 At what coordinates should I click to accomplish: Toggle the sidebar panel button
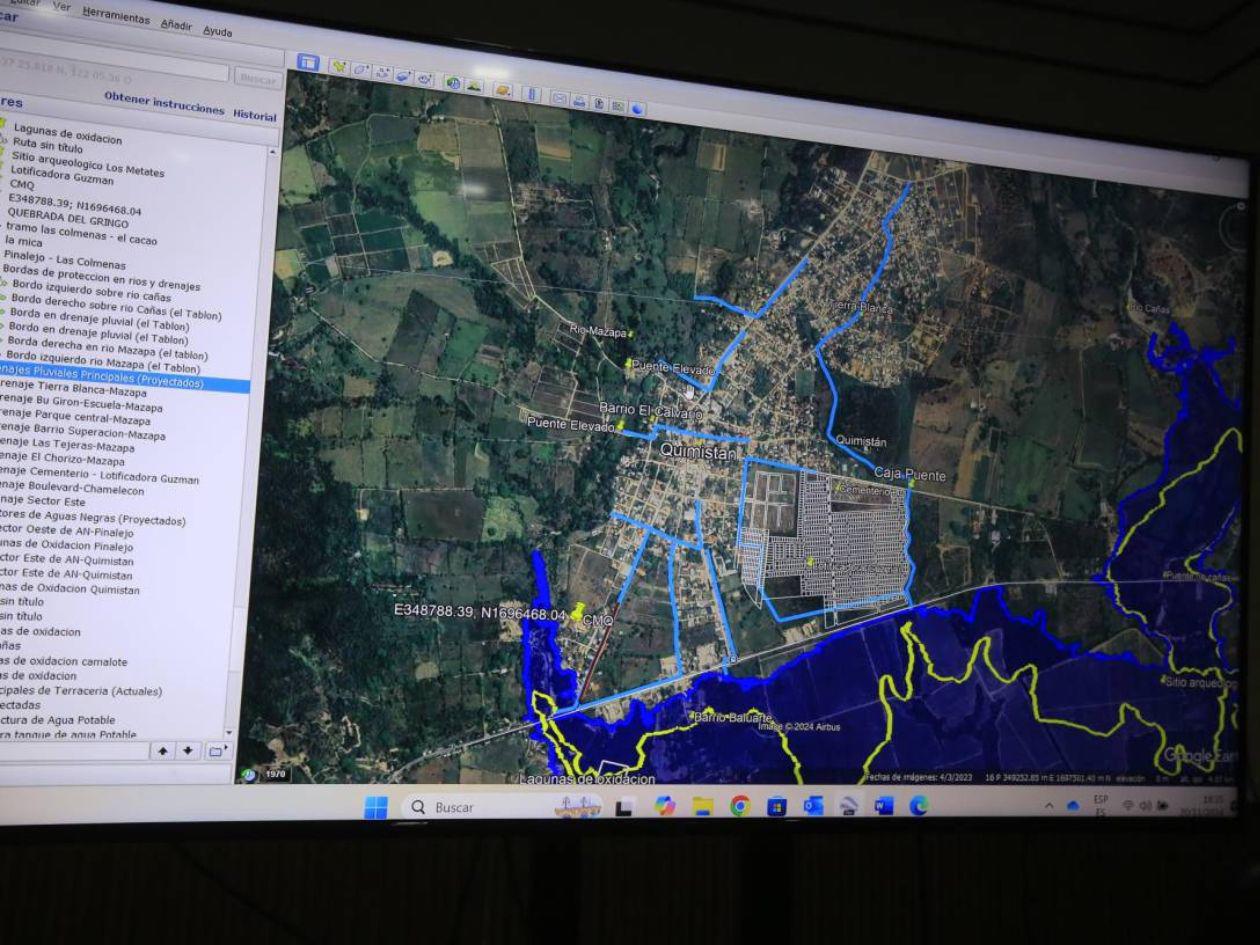coord(308,63)
